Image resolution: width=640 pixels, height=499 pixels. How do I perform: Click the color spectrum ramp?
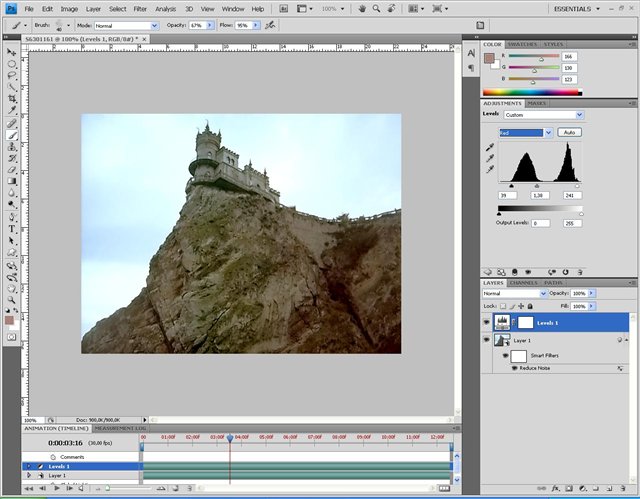coord(532,93)
